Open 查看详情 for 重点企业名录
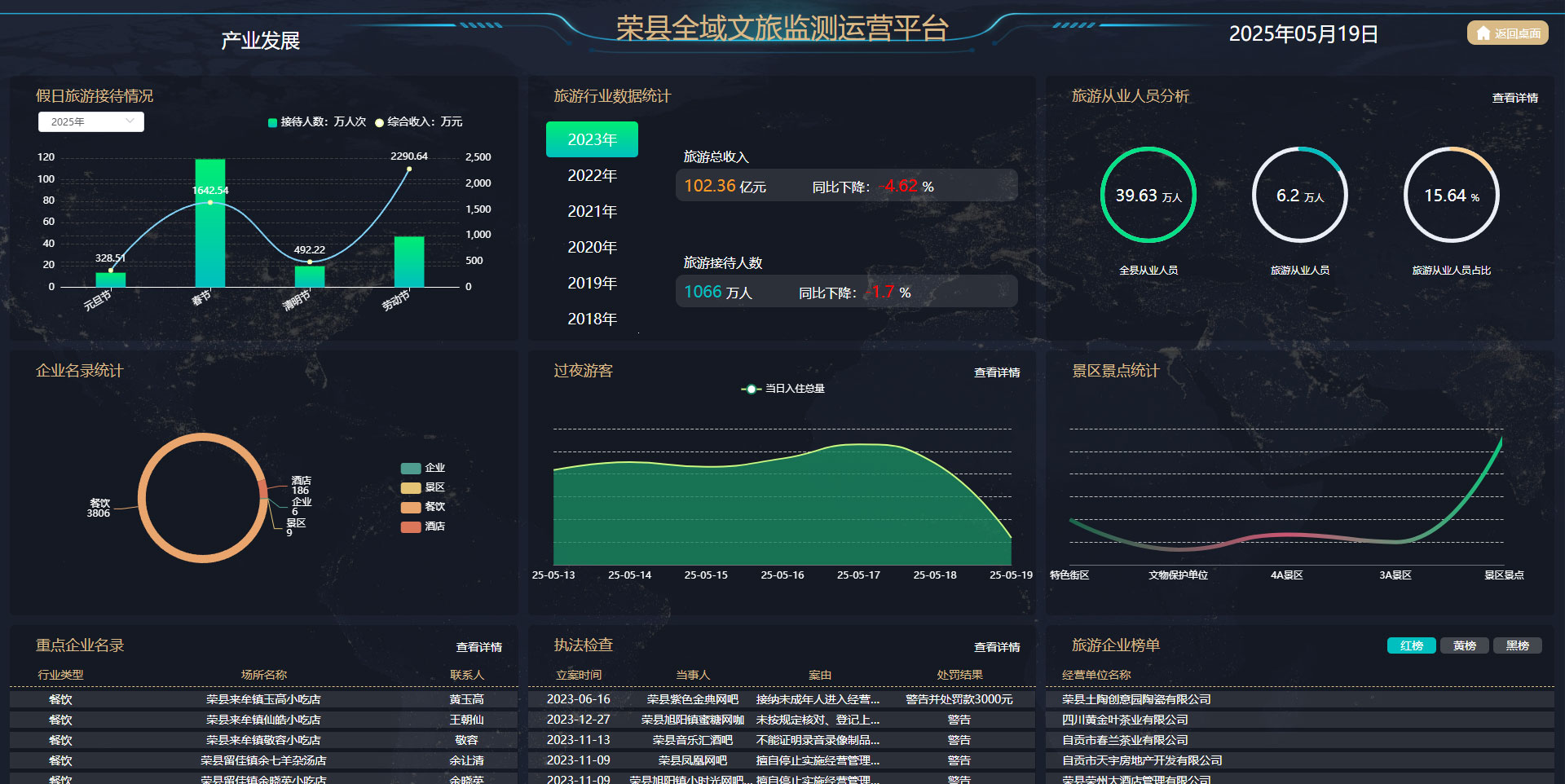Viewport: 1565px width, 784px height. pos(480,646)
